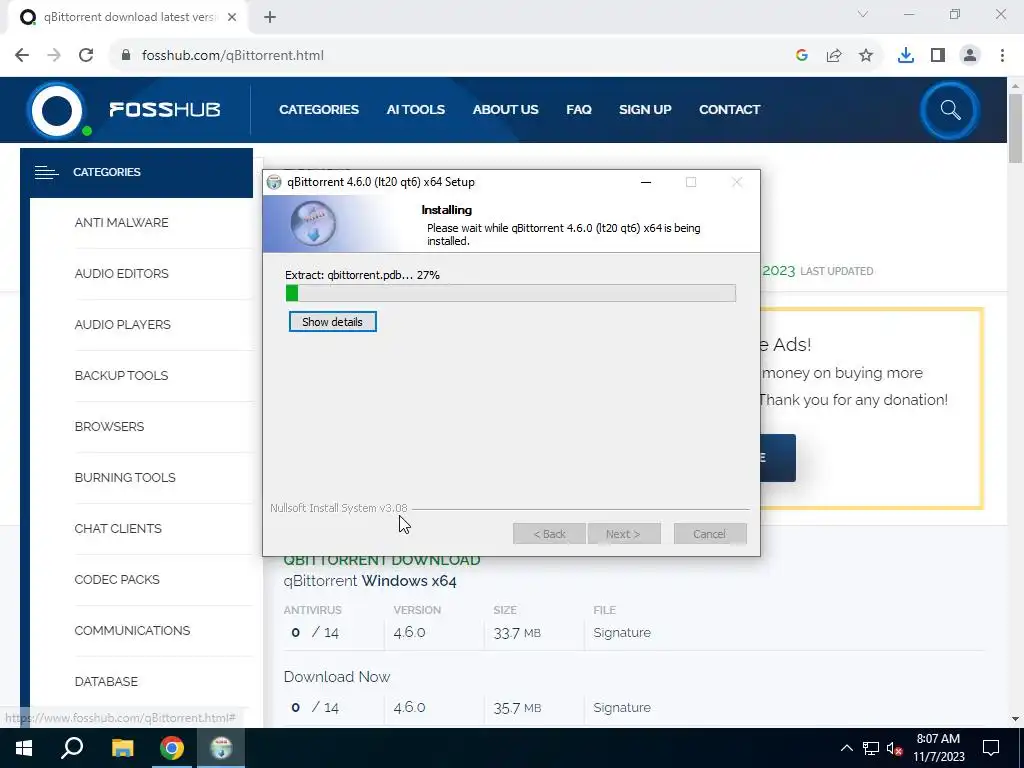The width and height of the screenshot is (1024, 768).
Task: Select Burning Tools category
Action: pos(125,477)
